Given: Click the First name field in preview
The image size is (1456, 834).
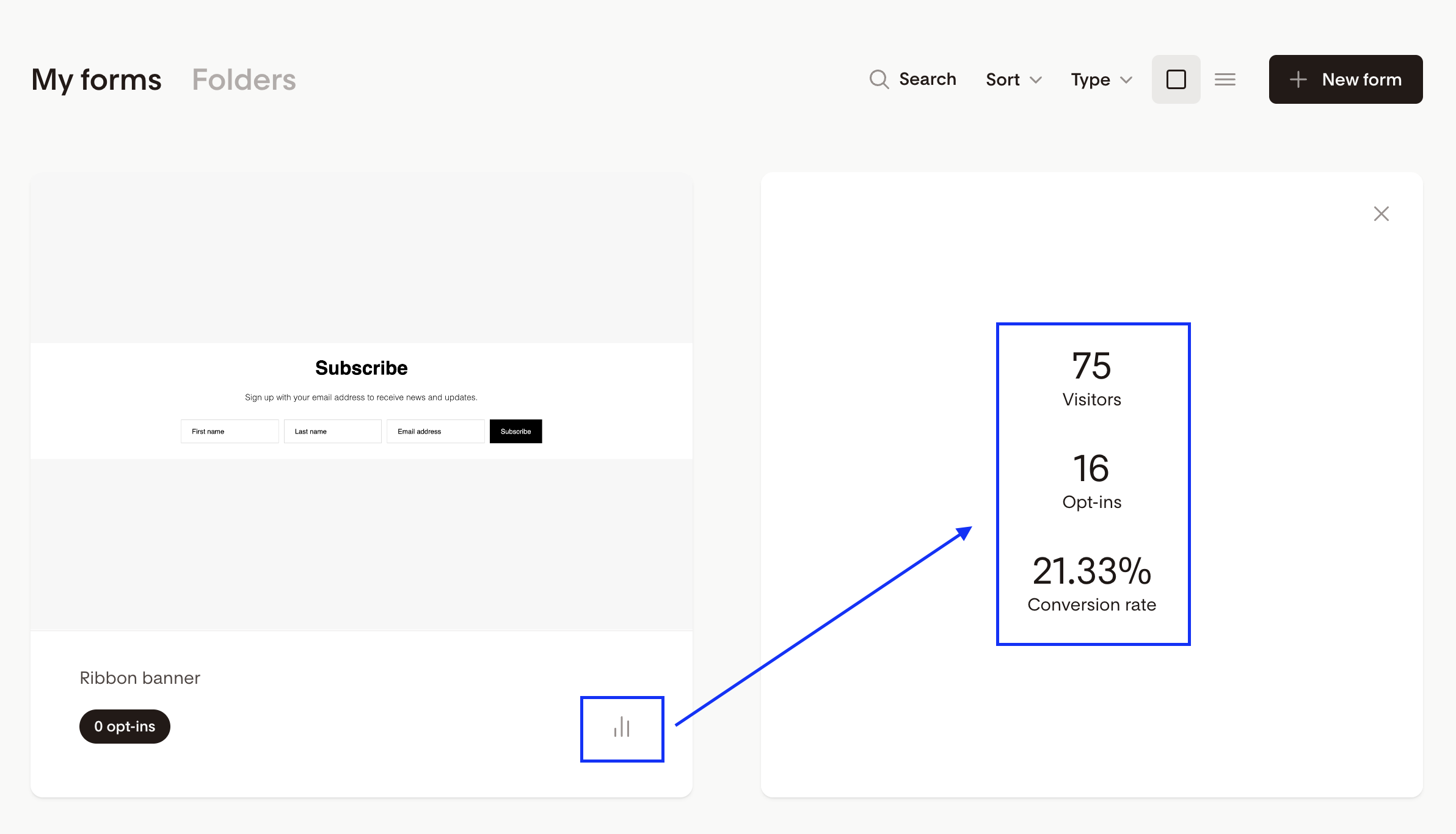Looking at the screenshot, I should [229, 431].
